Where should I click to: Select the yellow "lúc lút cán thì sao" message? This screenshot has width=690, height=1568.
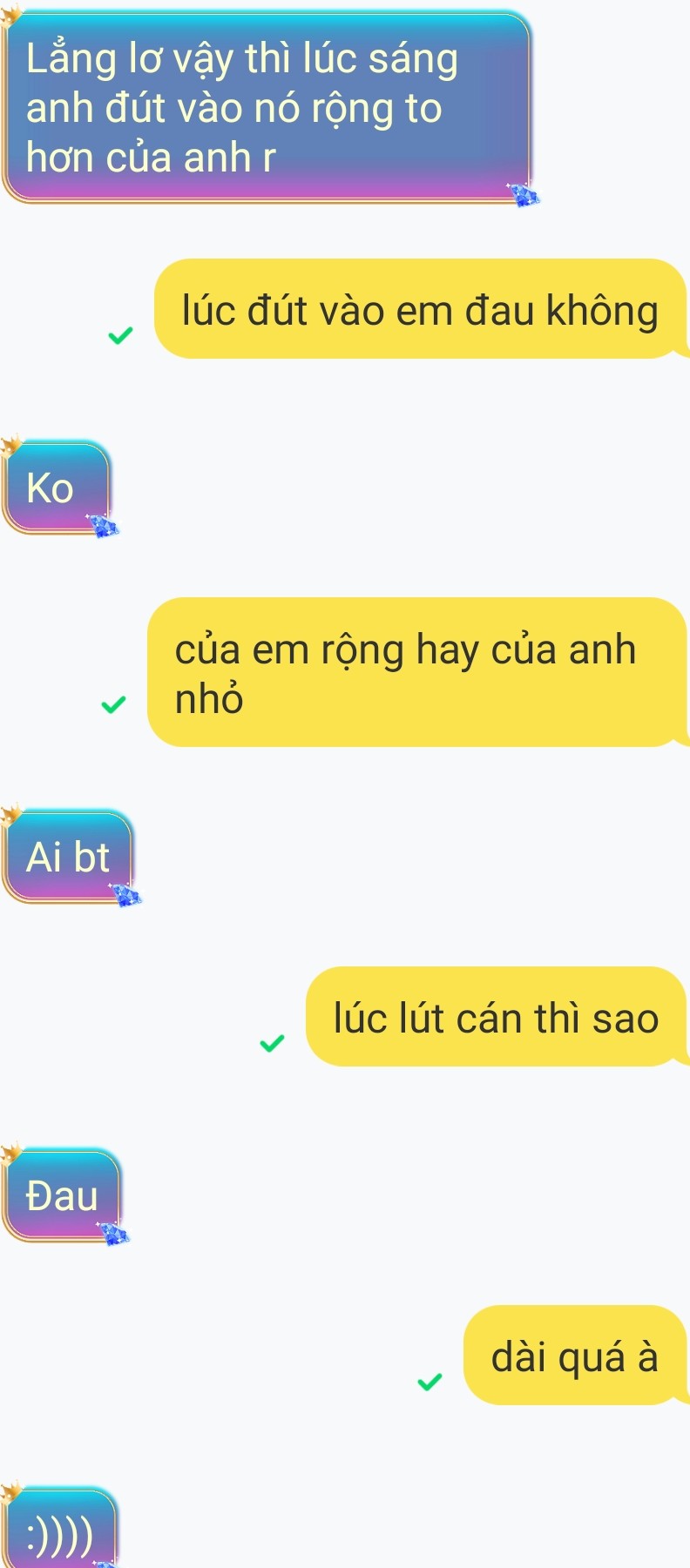click(497, 1016)
